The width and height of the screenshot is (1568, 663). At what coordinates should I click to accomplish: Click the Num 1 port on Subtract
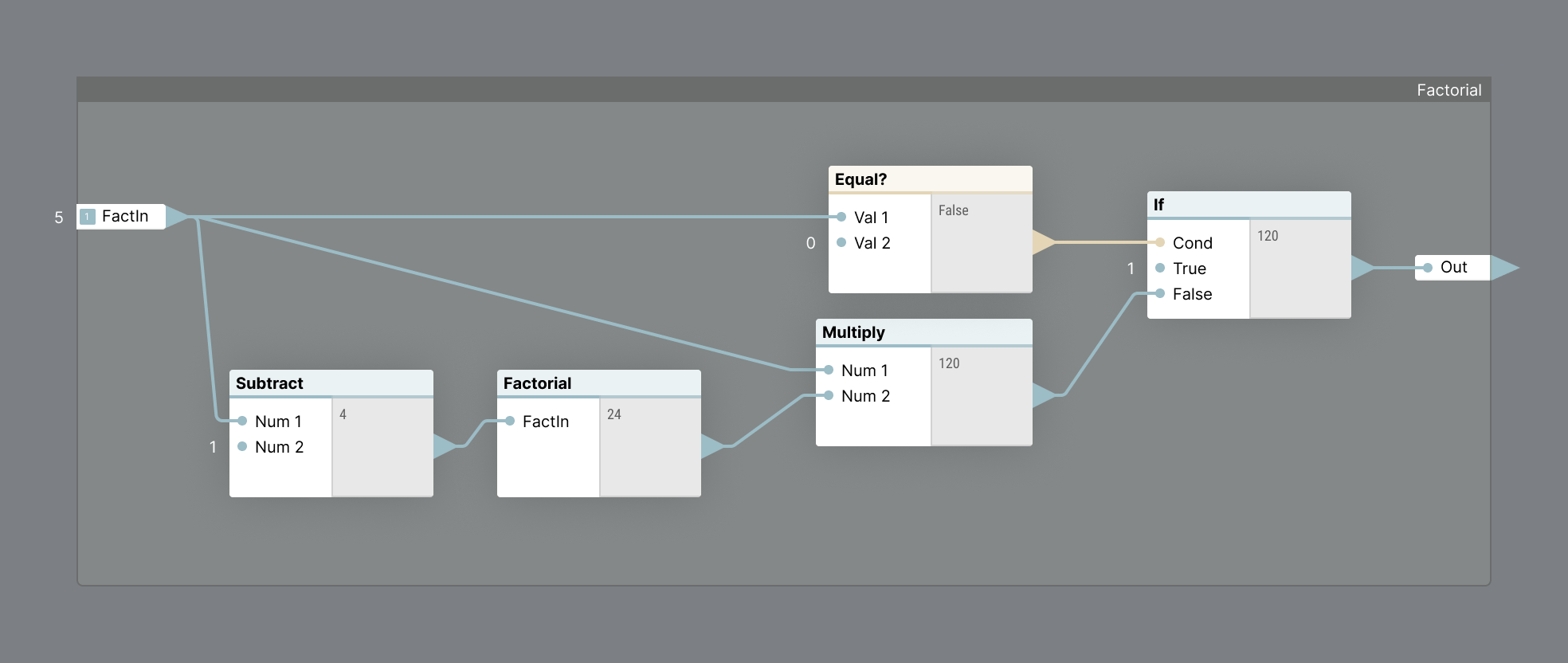click(x=243, y=421)
